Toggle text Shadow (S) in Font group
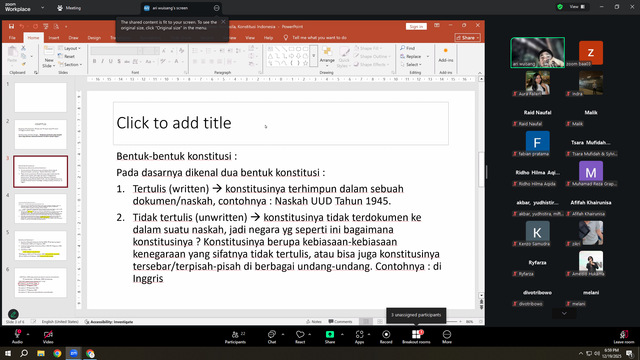640x360 pixels. coord(119,61)
